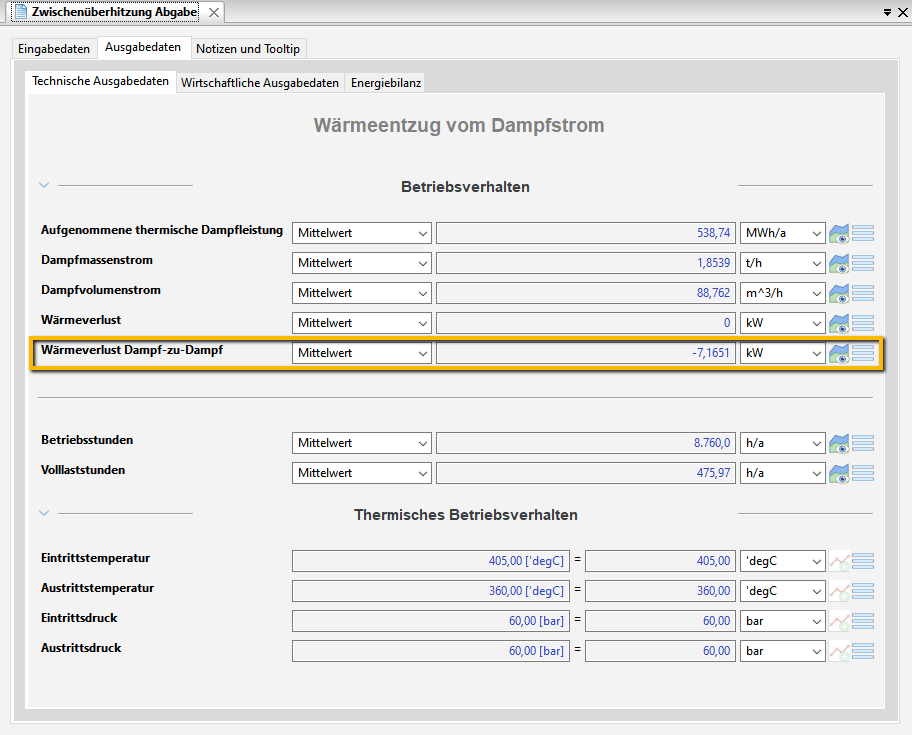Click chart view icon in Dampfmassenstrom row
Viewport: 912px width, 735px height.
point(839,263)
